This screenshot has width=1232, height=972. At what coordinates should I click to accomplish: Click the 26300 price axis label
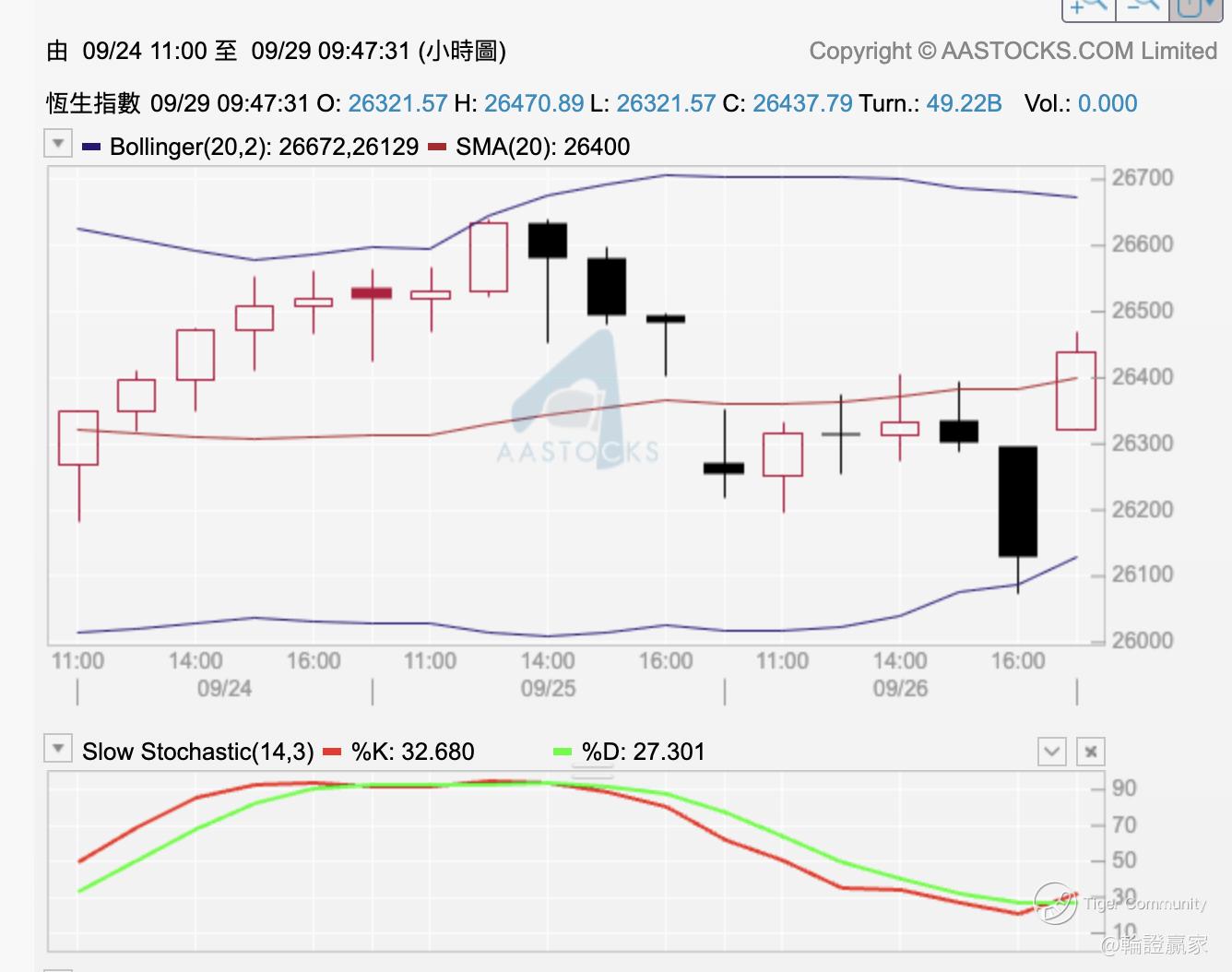coord(1143,444)
